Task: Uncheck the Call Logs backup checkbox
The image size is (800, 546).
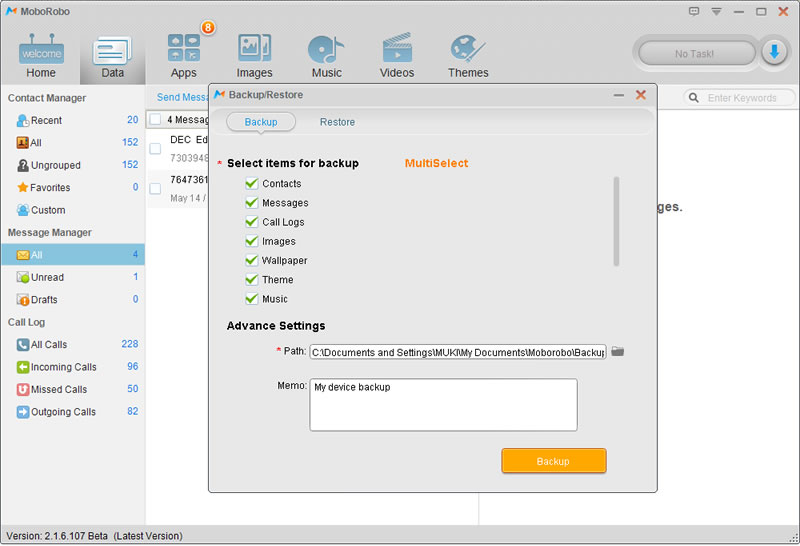Action: pyautogui.click(x=252, y=221)
